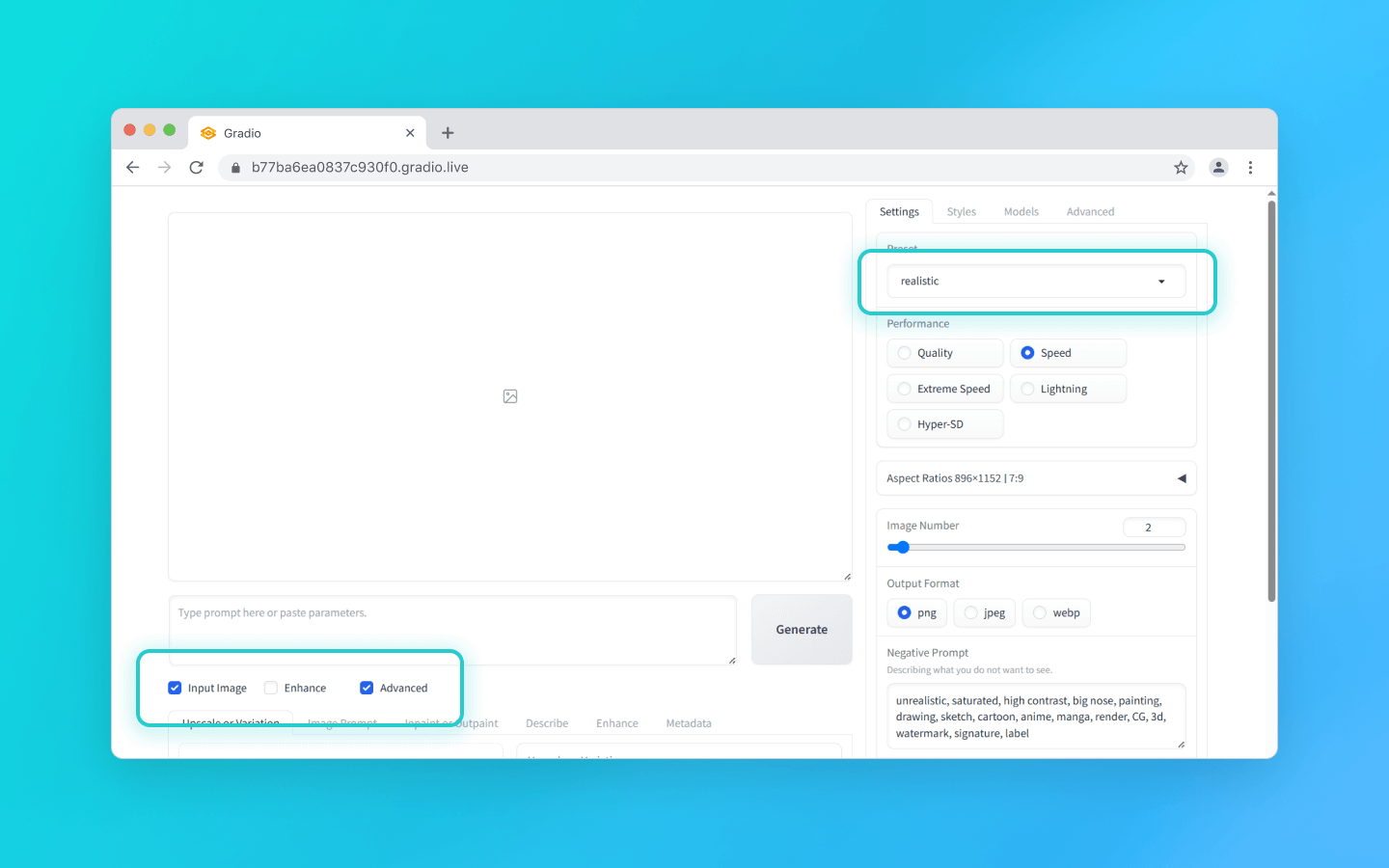Click the image placeholder icon in the preview
This screenshot has height=868, width=1389.
click(x=510, y=396)
